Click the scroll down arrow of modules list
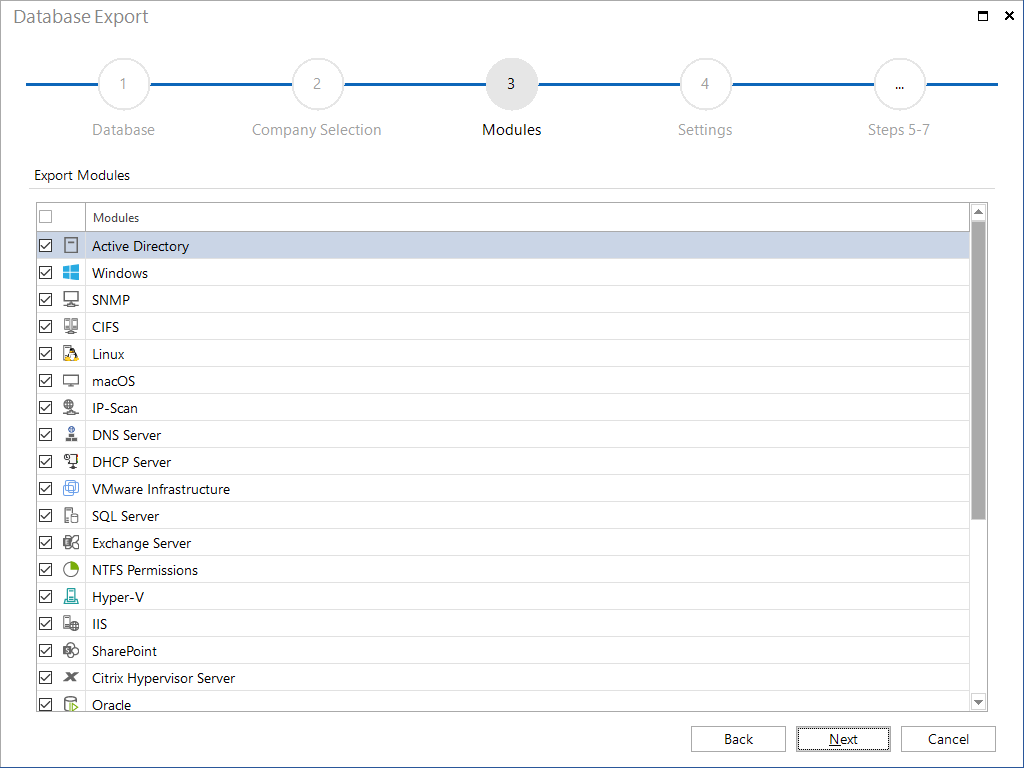 tap(978, 702)
